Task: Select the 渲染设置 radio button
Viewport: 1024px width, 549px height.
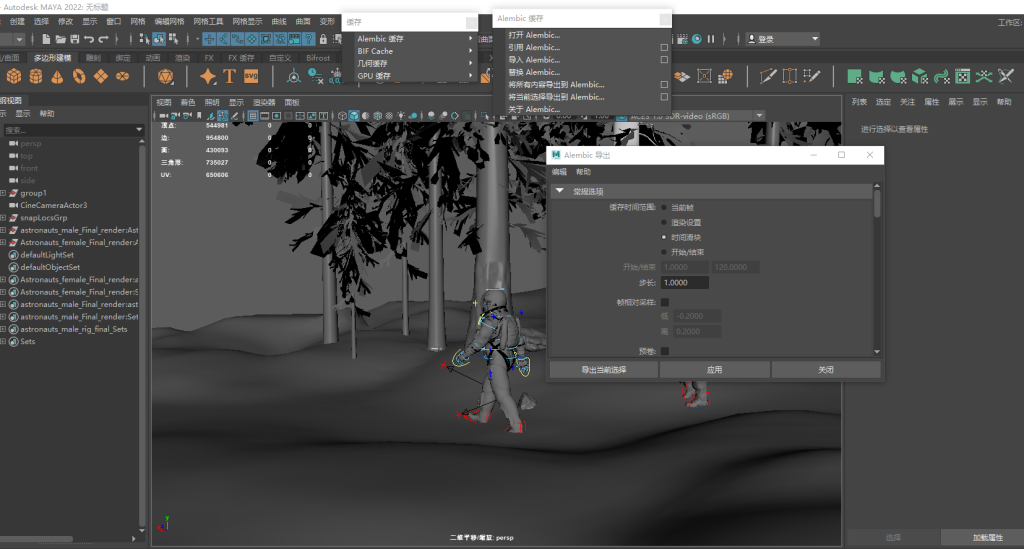Action: 664,223
